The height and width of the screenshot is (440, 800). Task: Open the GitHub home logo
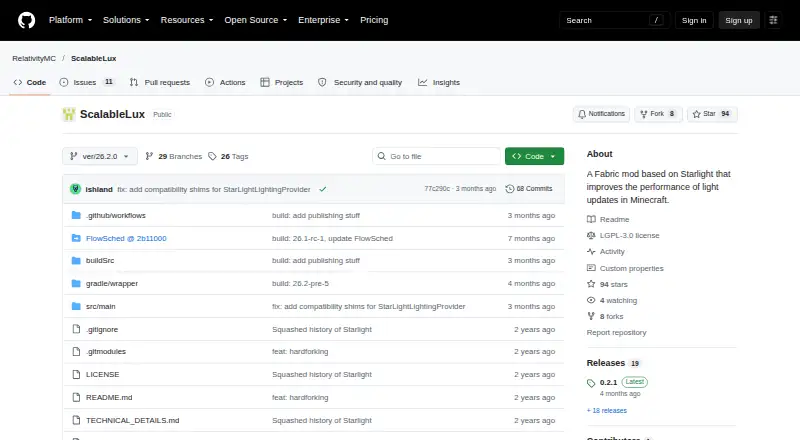[x=27, y=20]
